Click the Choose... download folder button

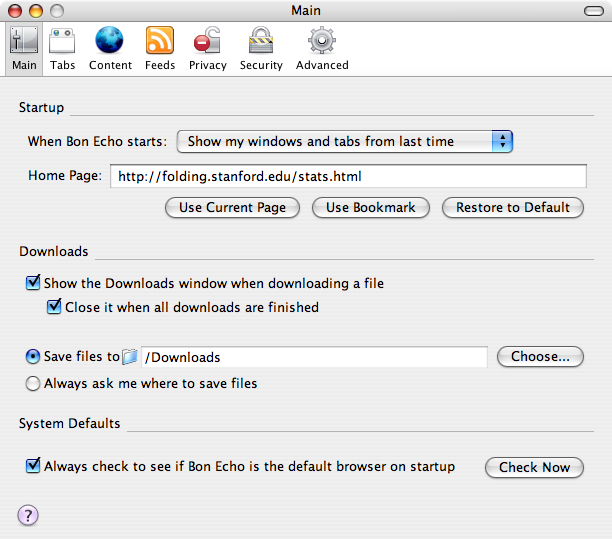pos(540,356)
